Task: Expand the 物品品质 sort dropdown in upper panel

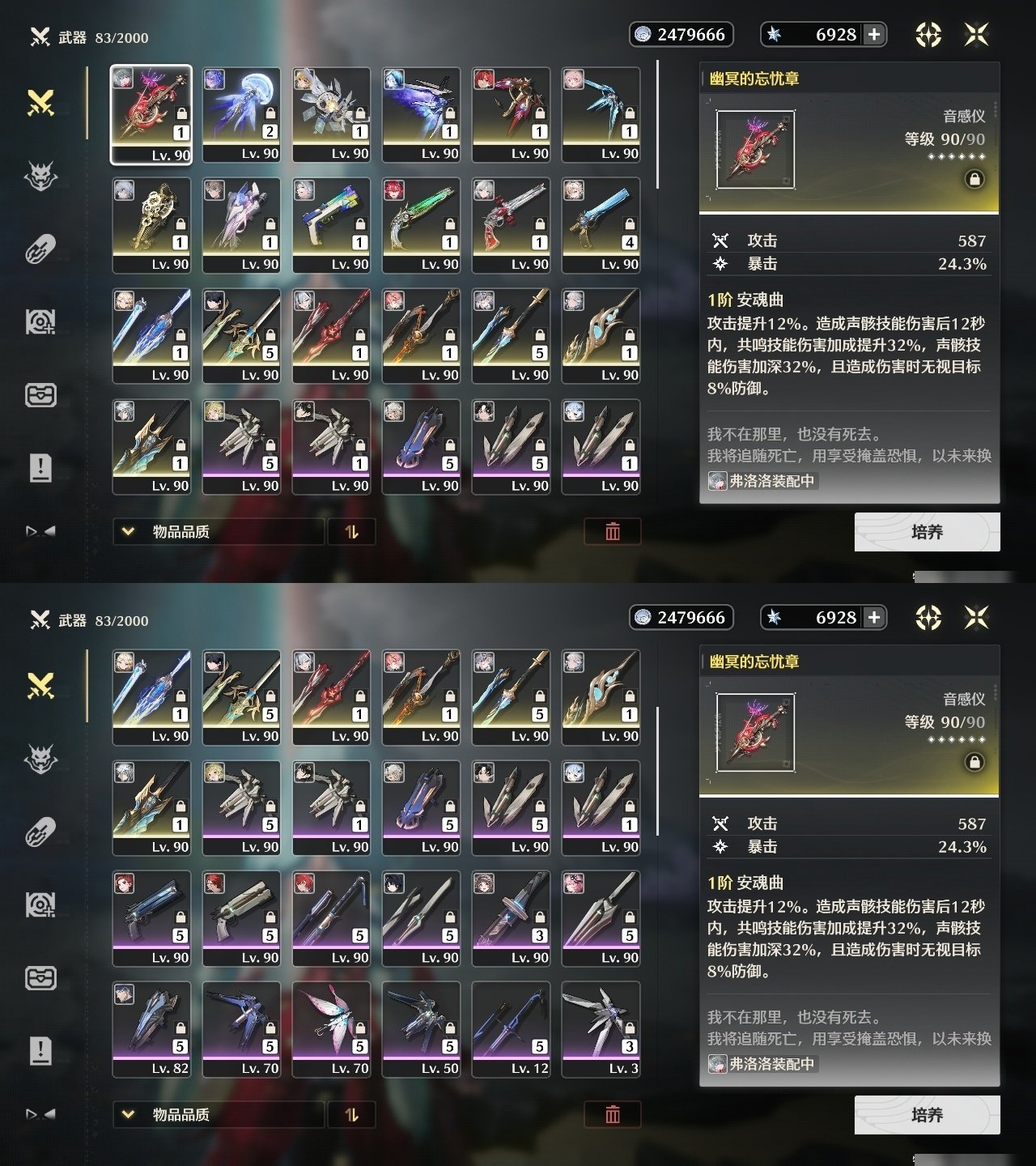Action: [x=219, y=531]
